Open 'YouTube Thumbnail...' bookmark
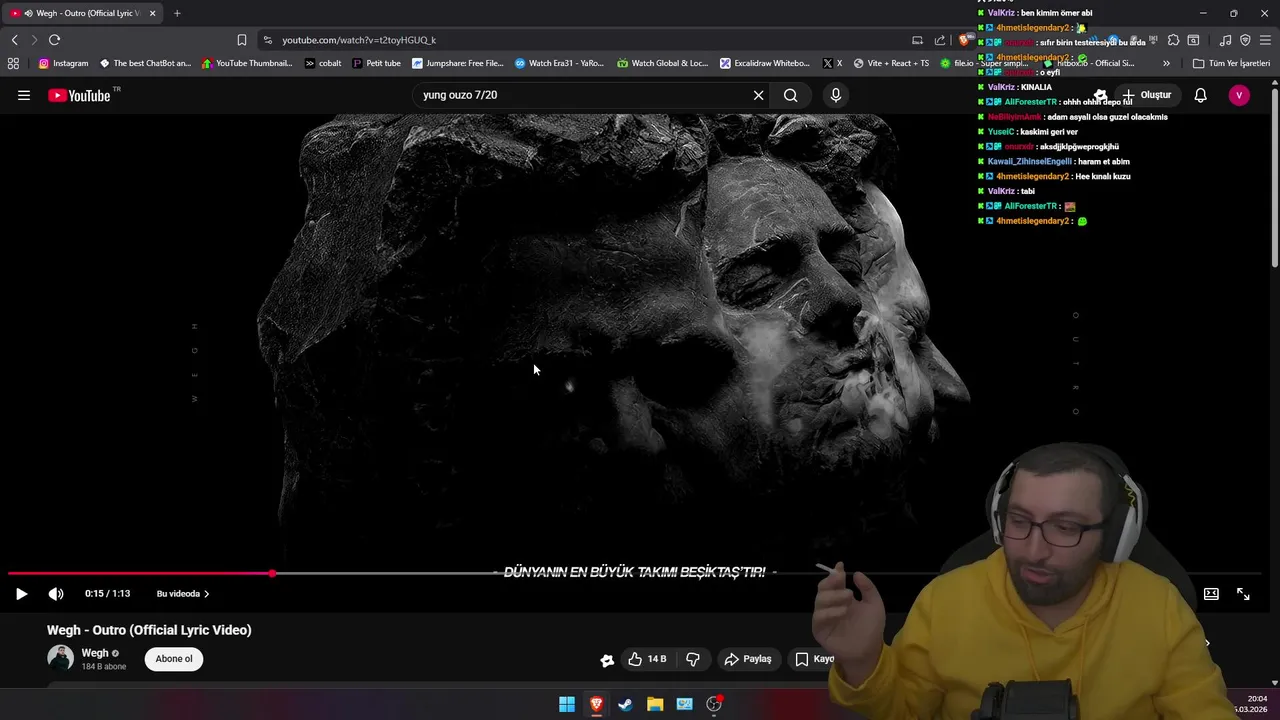Screen dimensions: 1280x720 pos(247,63)
